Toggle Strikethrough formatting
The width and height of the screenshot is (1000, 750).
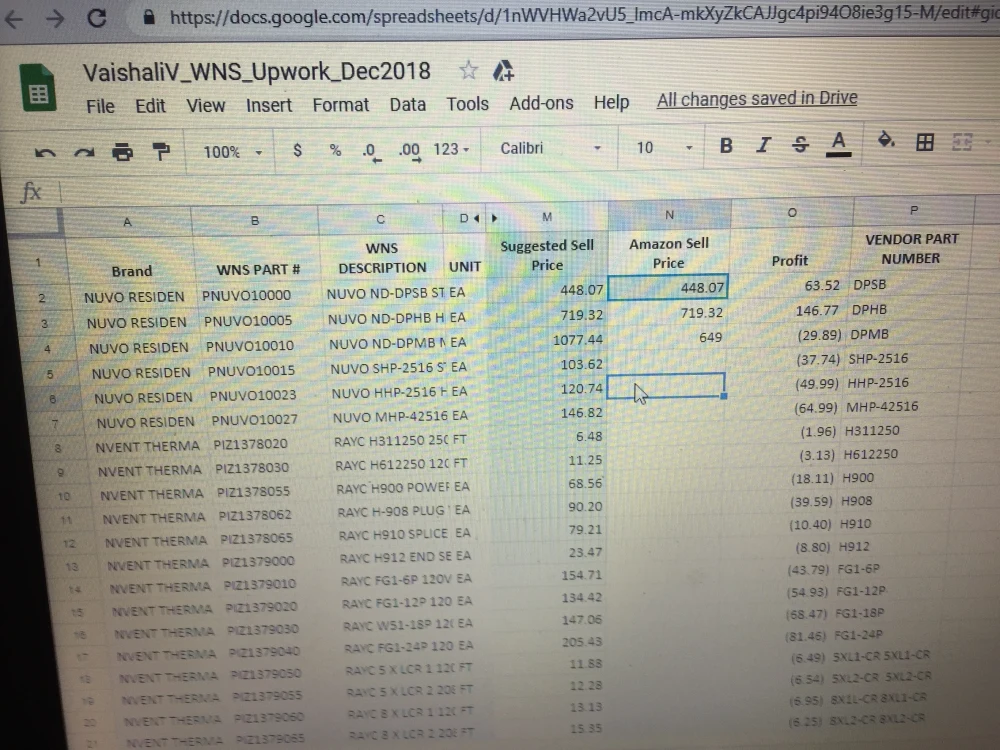(800, 145)
